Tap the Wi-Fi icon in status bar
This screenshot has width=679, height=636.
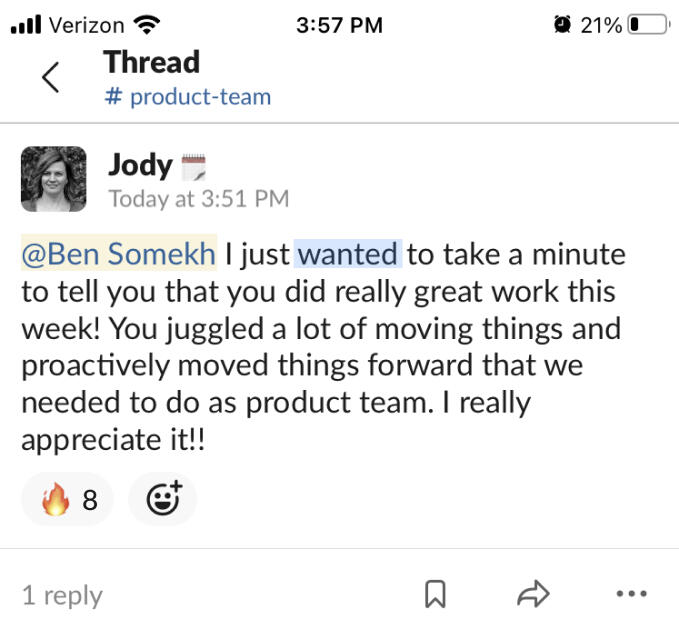(147, 25)
